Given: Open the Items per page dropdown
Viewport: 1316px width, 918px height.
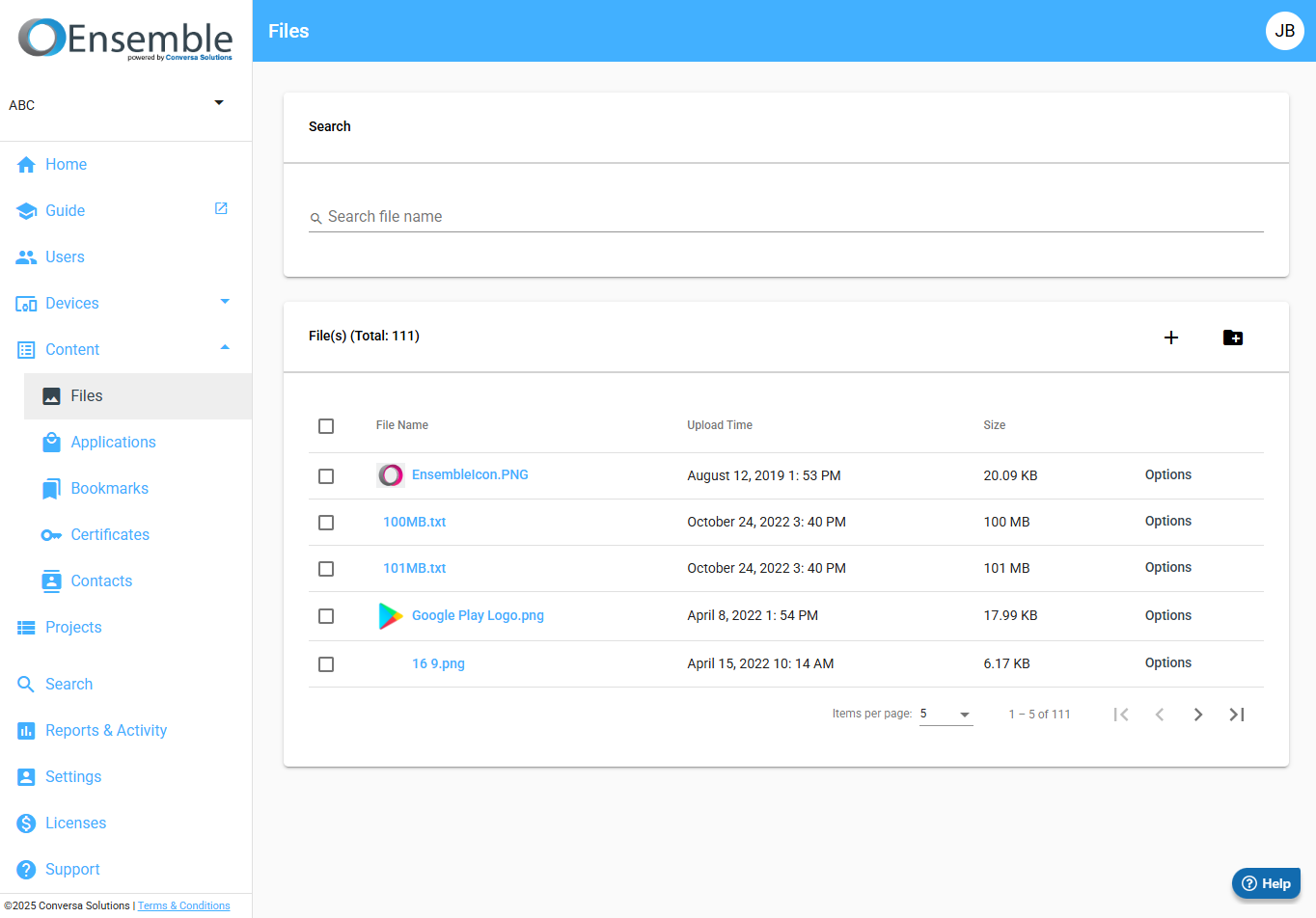Looking at the screenshot, I should 946,715.
